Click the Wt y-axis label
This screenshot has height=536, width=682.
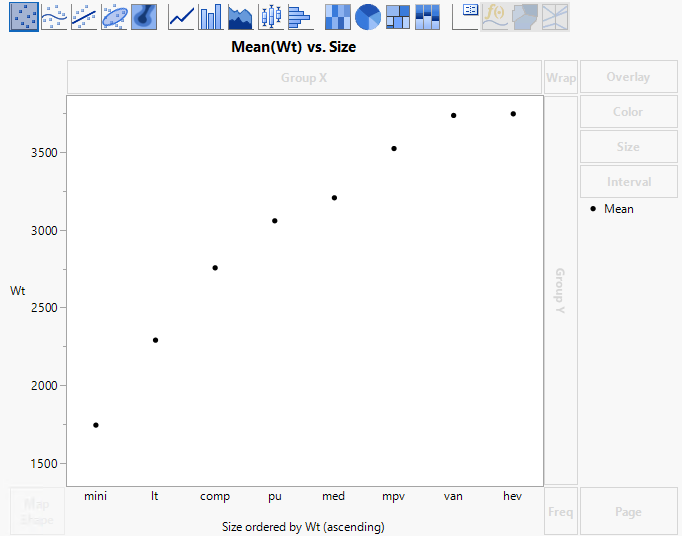[17, 291]
